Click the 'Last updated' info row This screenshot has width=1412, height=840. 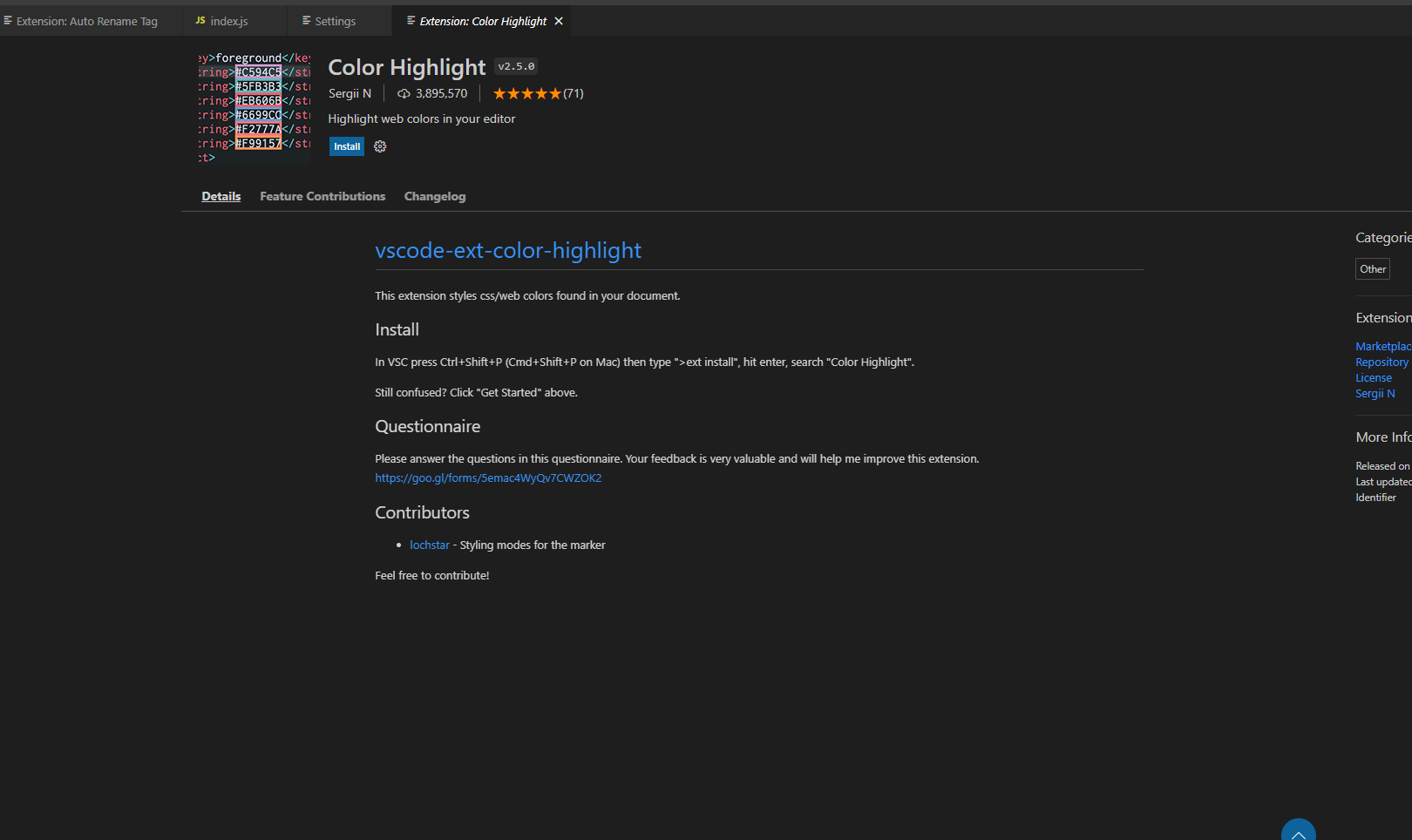(1383, 482)
